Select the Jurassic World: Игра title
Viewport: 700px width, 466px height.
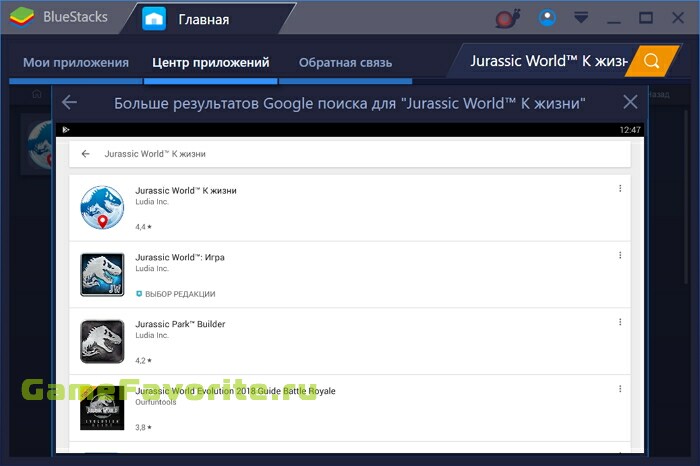coord(180,258)
